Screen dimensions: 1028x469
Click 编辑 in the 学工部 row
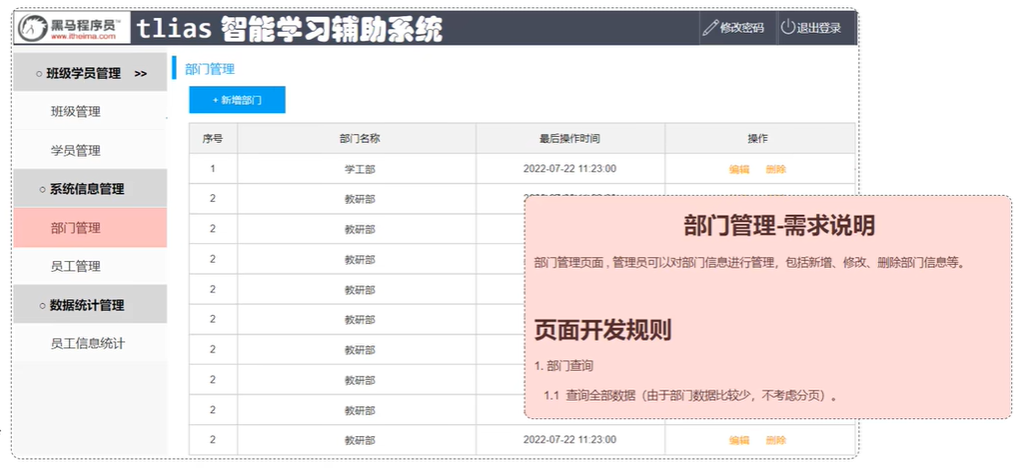[x=739, y=169]
